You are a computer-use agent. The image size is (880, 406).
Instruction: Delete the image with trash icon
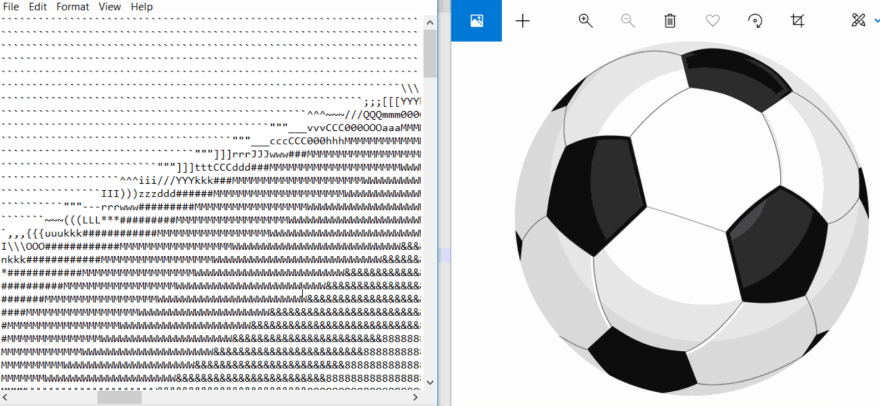(670, 21)
